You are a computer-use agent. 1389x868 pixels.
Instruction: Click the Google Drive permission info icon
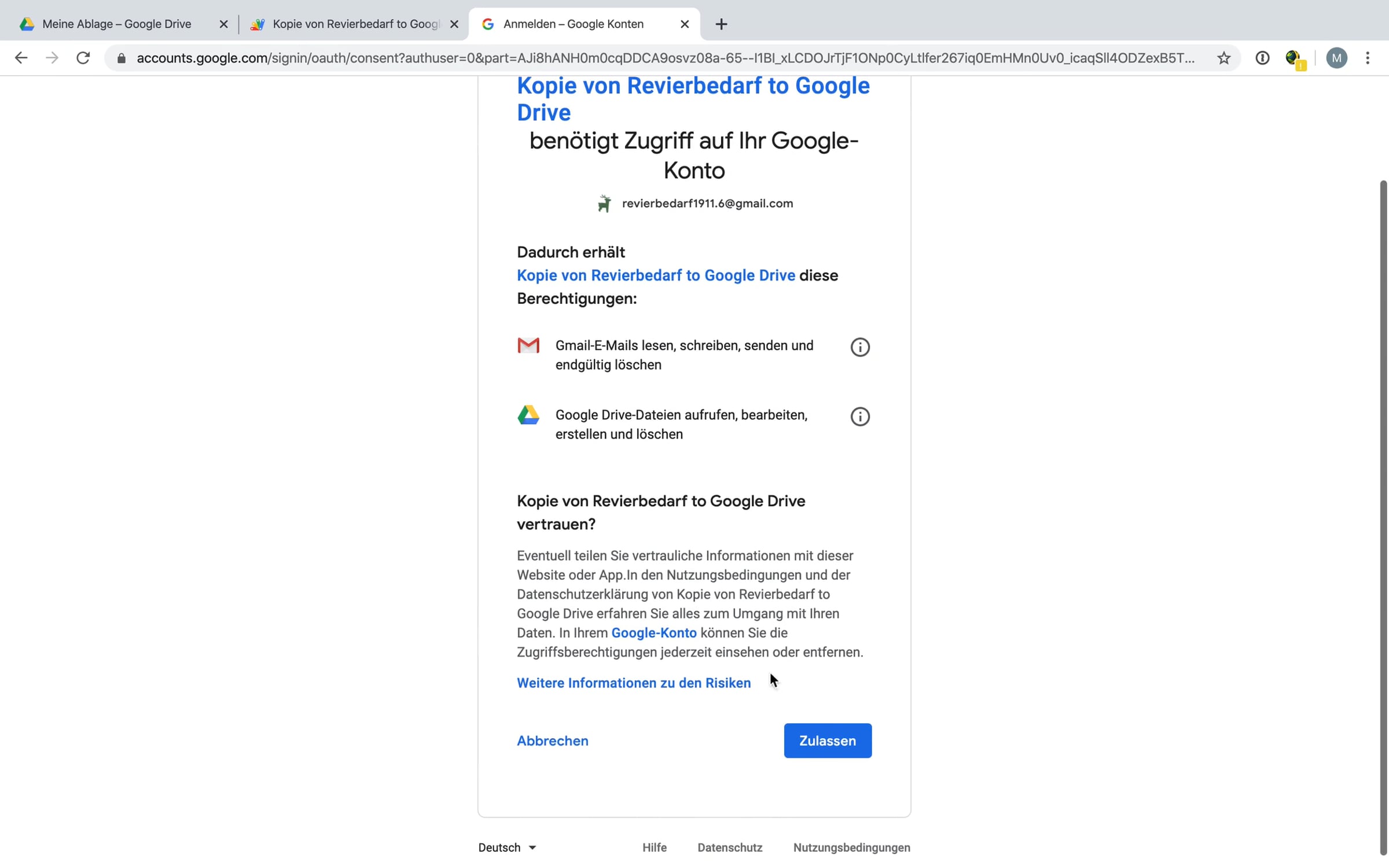pyautogui.click(x=859, y=417)
